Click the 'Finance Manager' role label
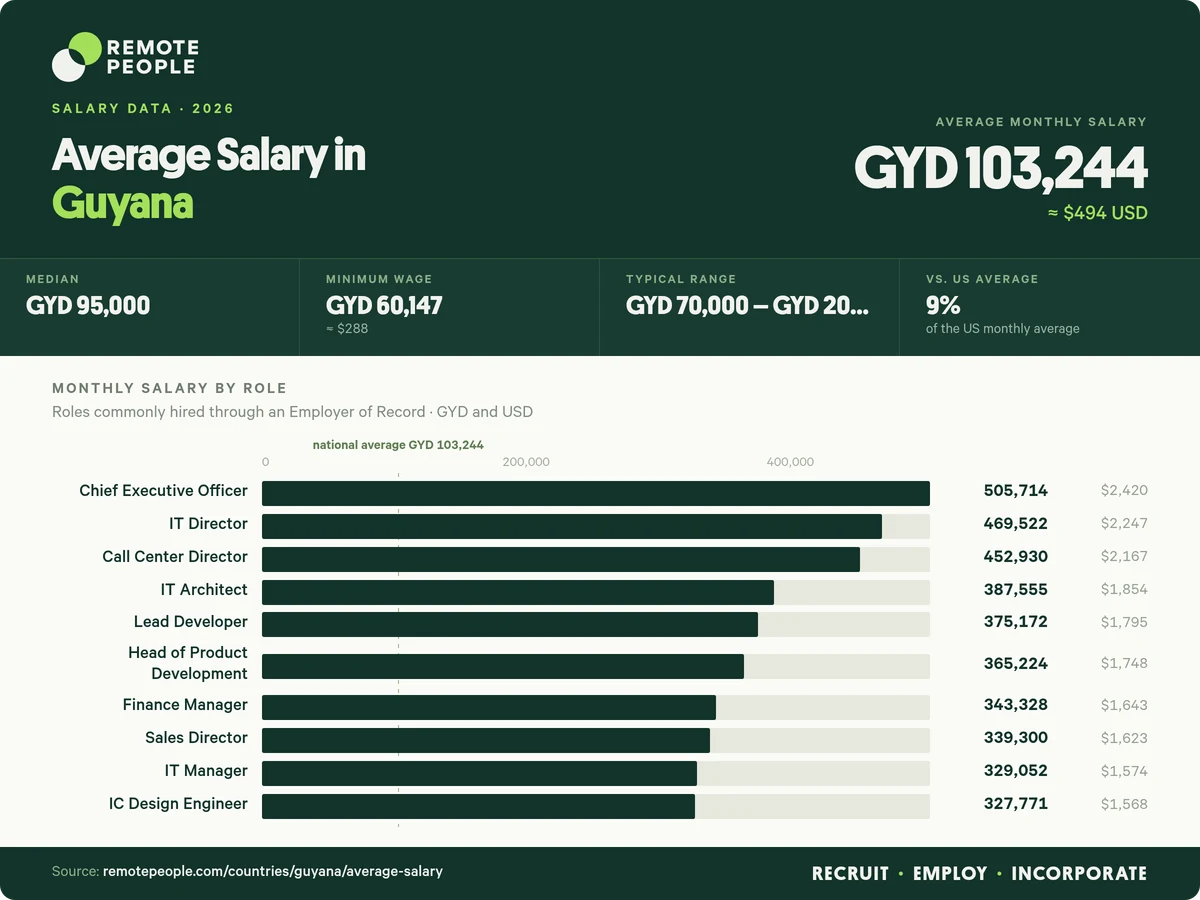Screen dimensions: 1200x900 click(185, 705)
